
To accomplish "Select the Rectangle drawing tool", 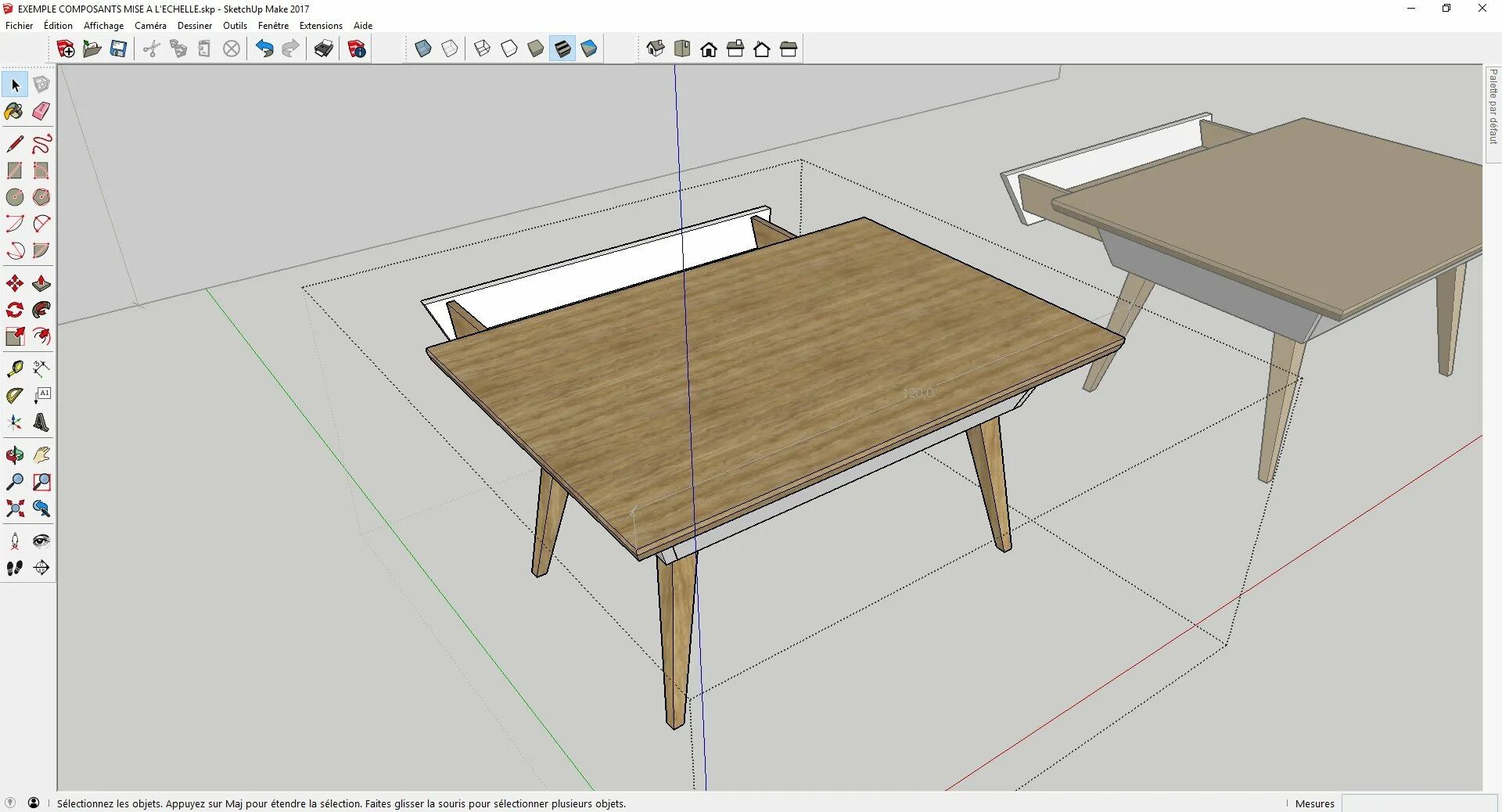I will point(15,171).
